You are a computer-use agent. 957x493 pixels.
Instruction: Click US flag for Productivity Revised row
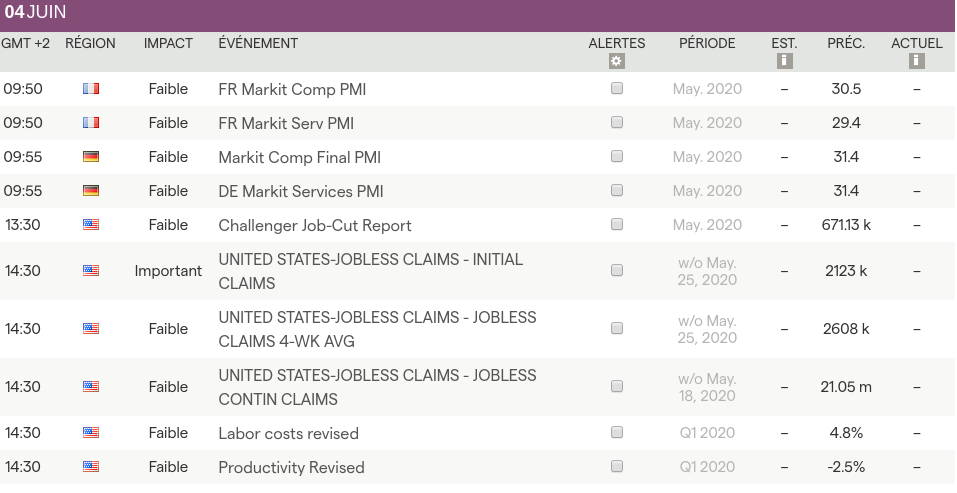91,467
